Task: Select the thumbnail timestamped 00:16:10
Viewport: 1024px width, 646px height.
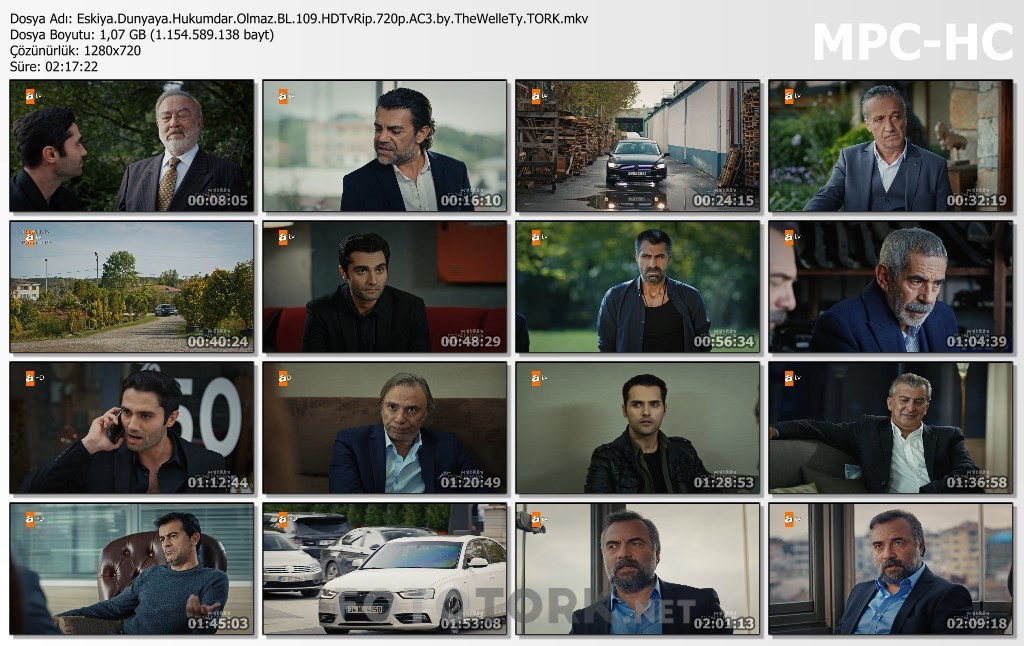Action: pos(385,146)
